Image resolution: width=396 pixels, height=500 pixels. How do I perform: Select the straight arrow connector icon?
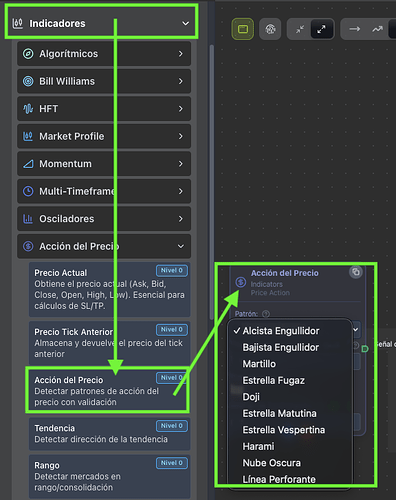click(354, 29)
